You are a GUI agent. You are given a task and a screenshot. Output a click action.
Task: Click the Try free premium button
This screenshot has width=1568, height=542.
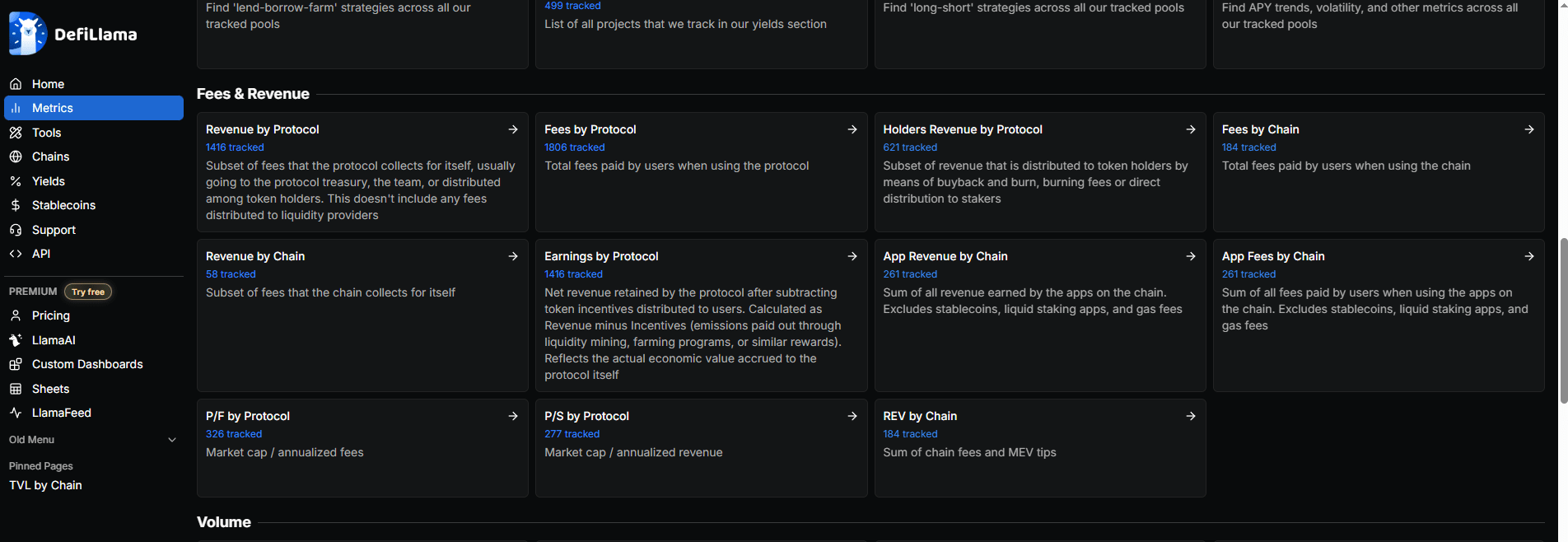click(x=88, y=292)
